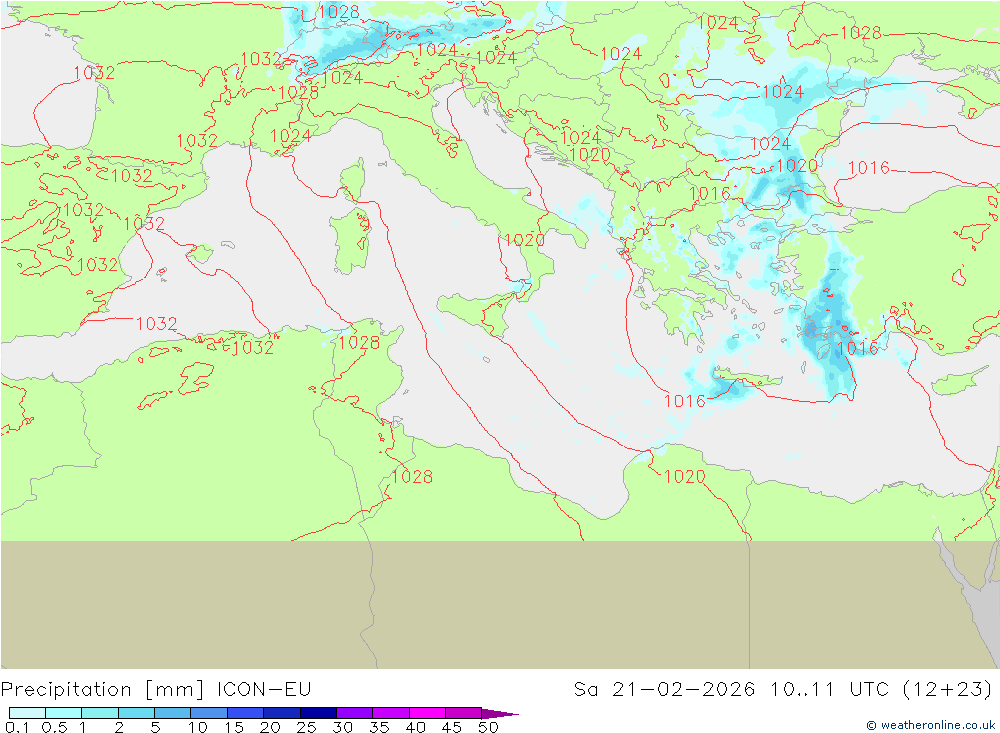Click the legend value label '40'
This screenshot has height=733, width=1000.
pos(415,727)
